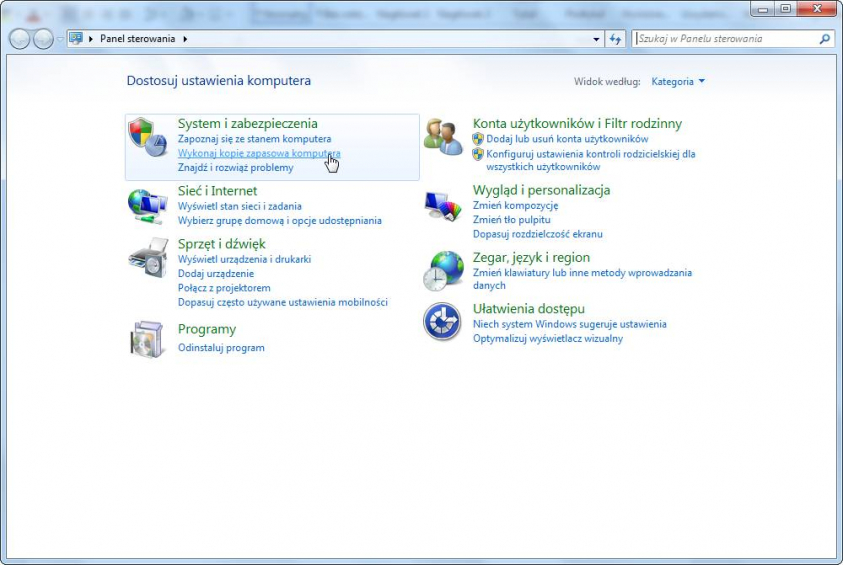Open the Odinstaluj program link

pyautogui.click(x=221, y=348)
